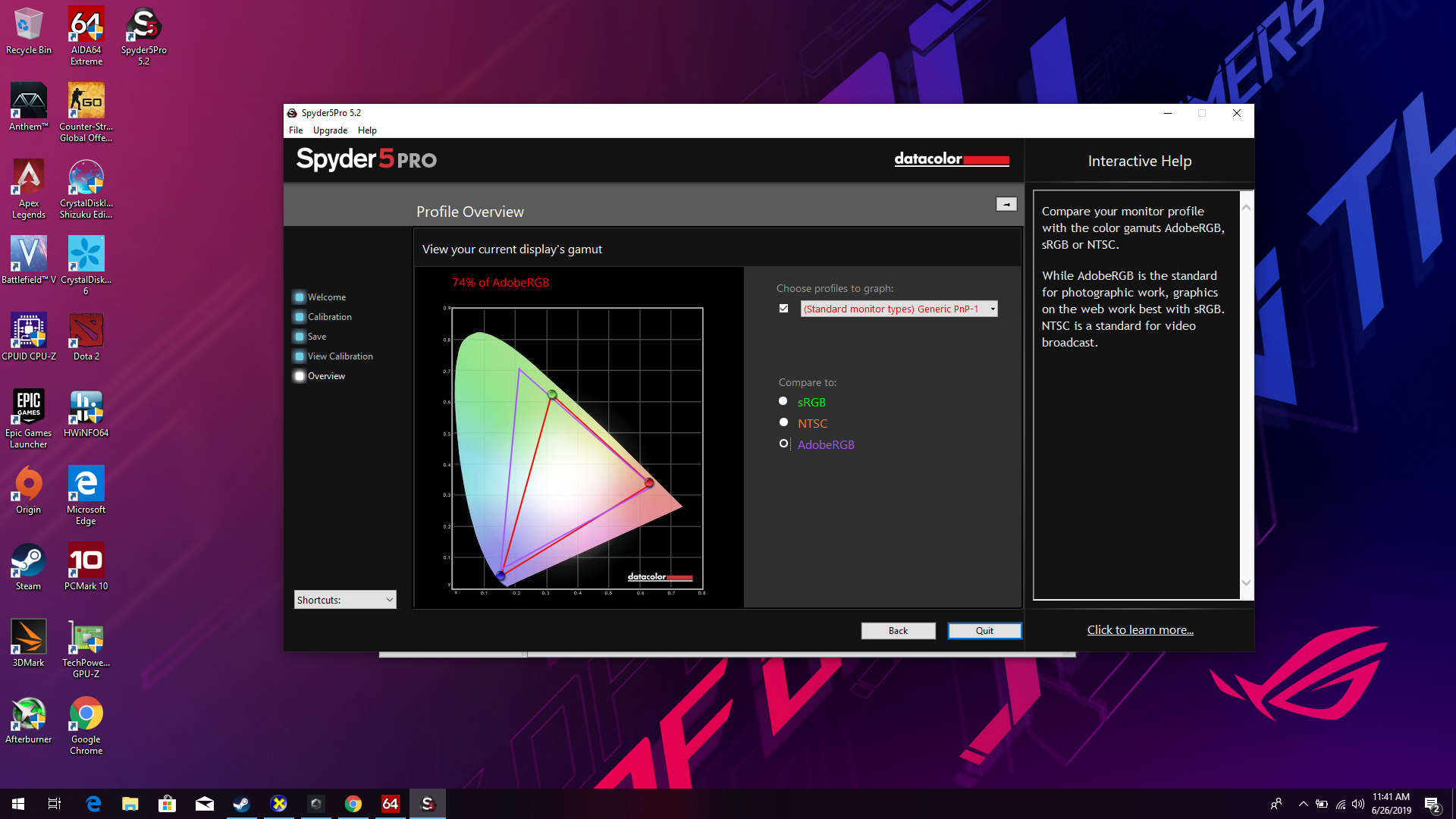Viewport: 1456px width, 819px height.
Task: Collapse the Interactive Help panel
Action: pos(1006,204)
